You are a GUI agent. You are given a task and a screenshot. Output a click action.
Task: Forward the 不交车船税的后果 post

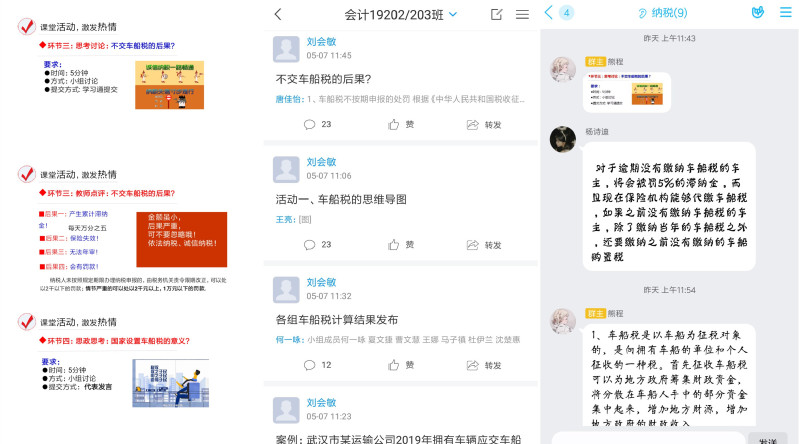[x=484, y=124]
